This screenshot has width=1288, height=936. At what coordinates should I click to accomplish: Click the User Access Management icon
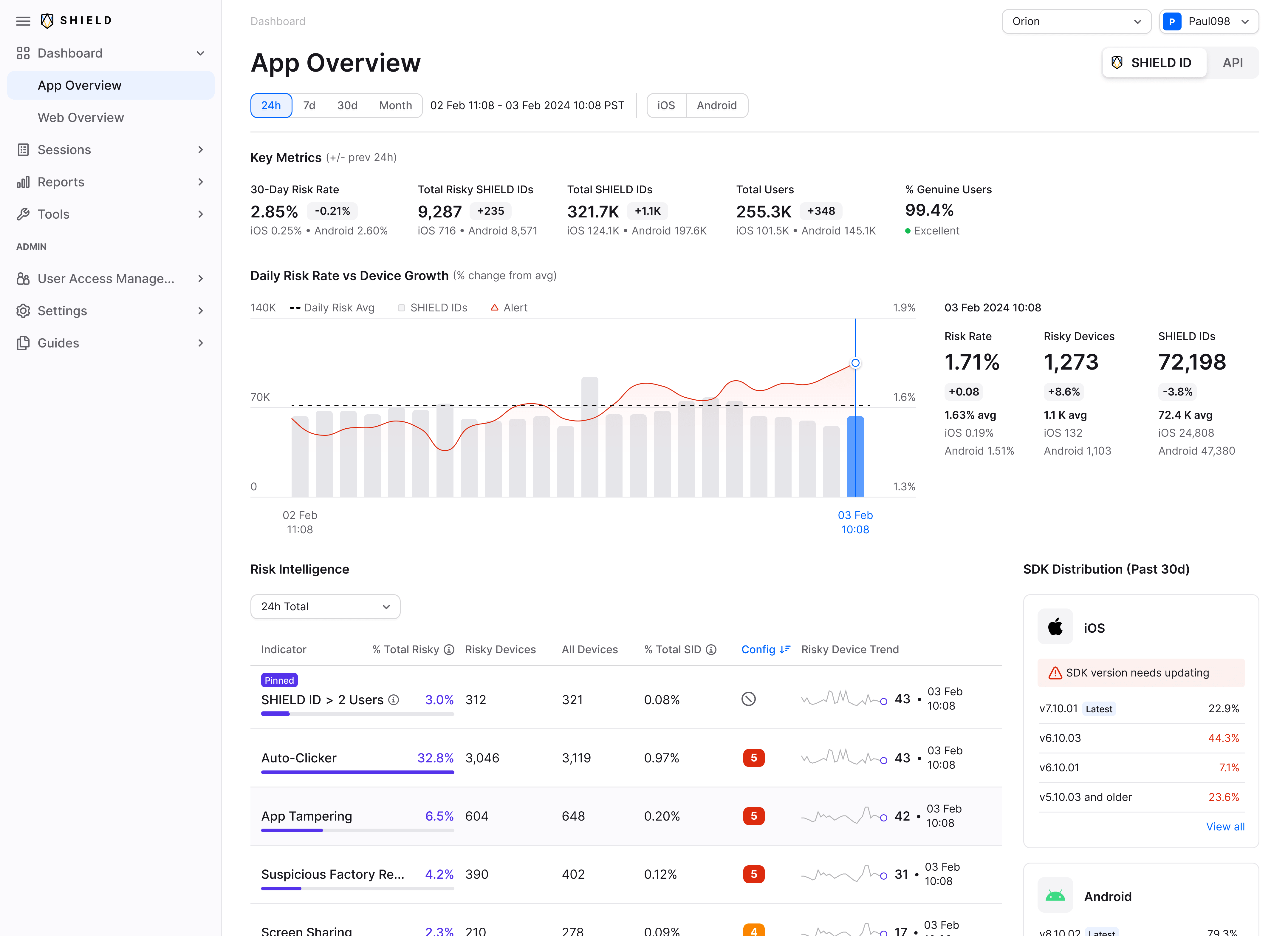coord(23,279)
